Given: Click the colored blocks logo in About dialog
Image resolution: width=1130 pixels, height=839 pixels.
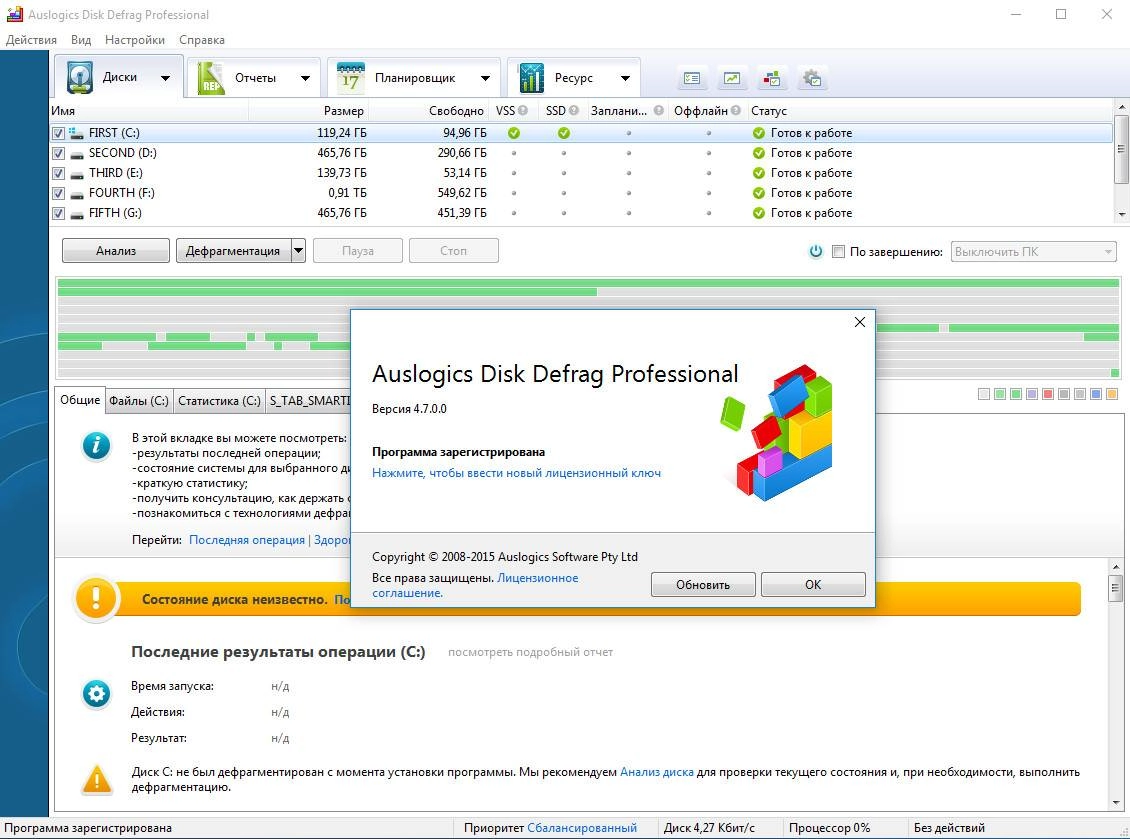Looking at the screenshot, I should (x=778, y=431).
